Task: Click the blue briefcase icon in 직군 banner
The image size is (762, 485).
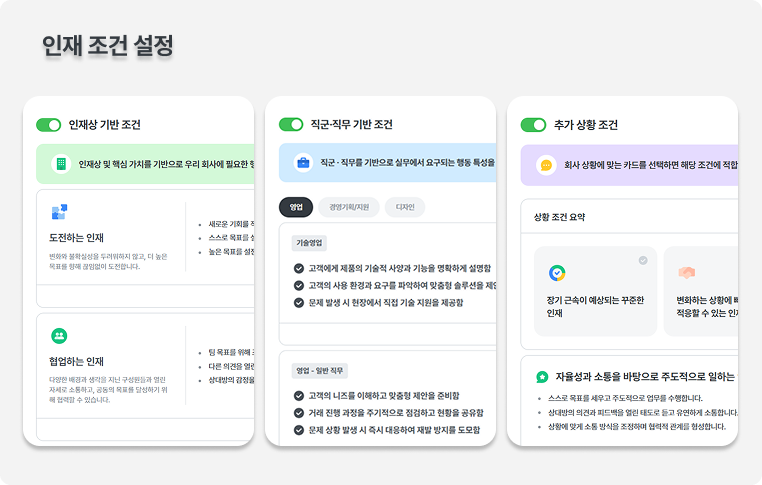Action: (303, 162)
